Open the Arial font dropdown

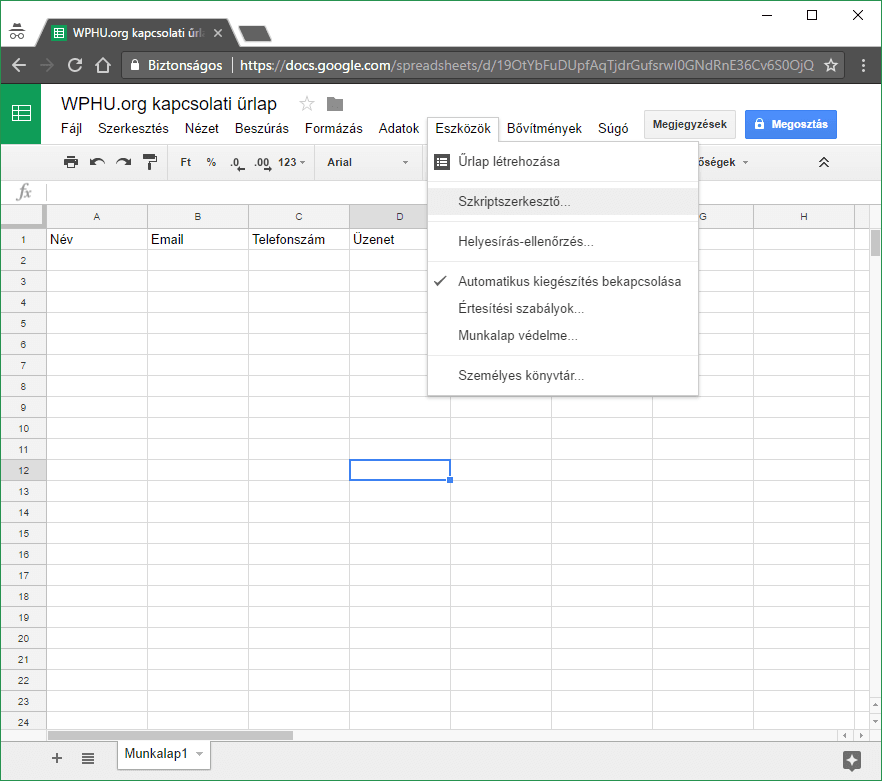click(x=367, y=162)
